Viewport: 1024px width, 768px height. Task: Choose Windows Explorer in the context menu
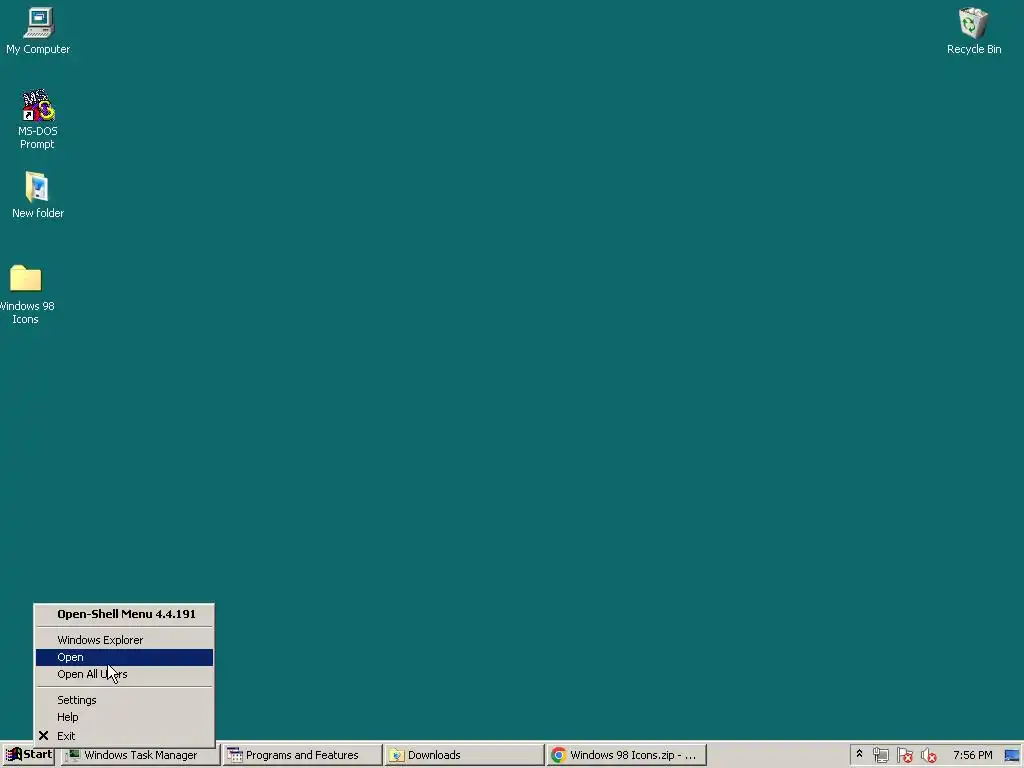click(124, 640)
